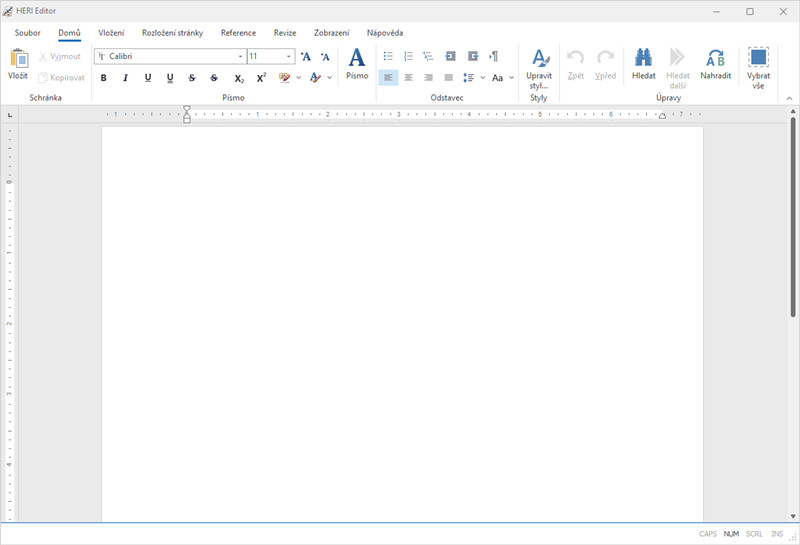Apply the text highlight color
Viewport: 800px width, 545px height.
(284, 78)
